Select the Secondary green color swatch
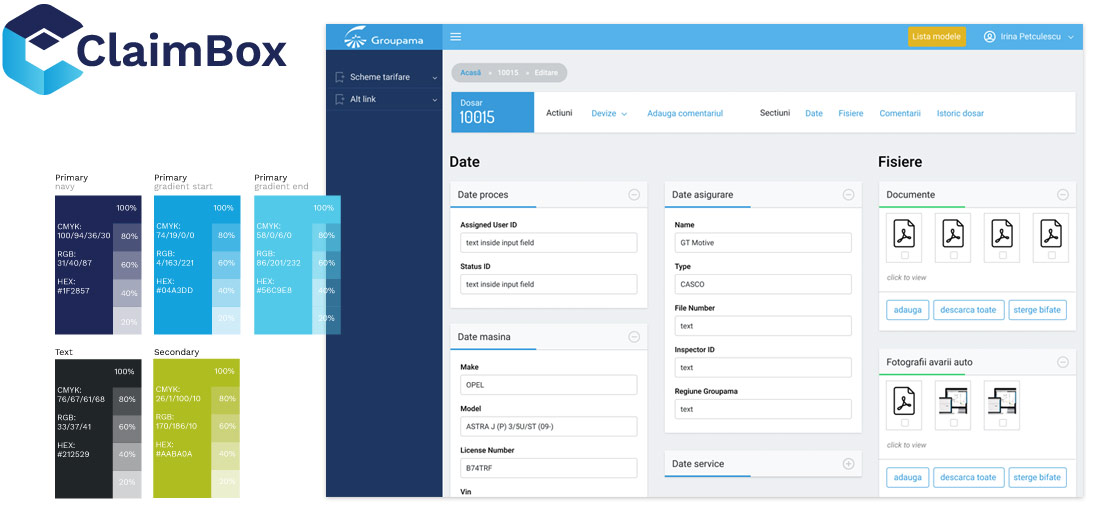The image size is (1094, 523). tap(197, 429)
